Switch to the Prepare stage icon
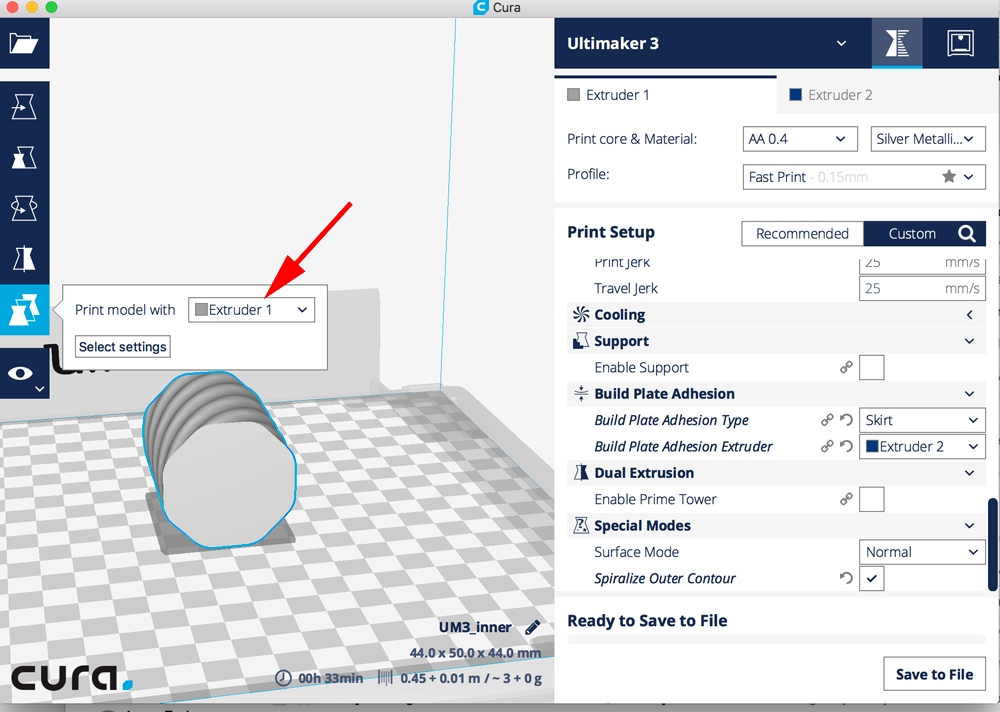Screen dimensions: 1000x712 897,43
